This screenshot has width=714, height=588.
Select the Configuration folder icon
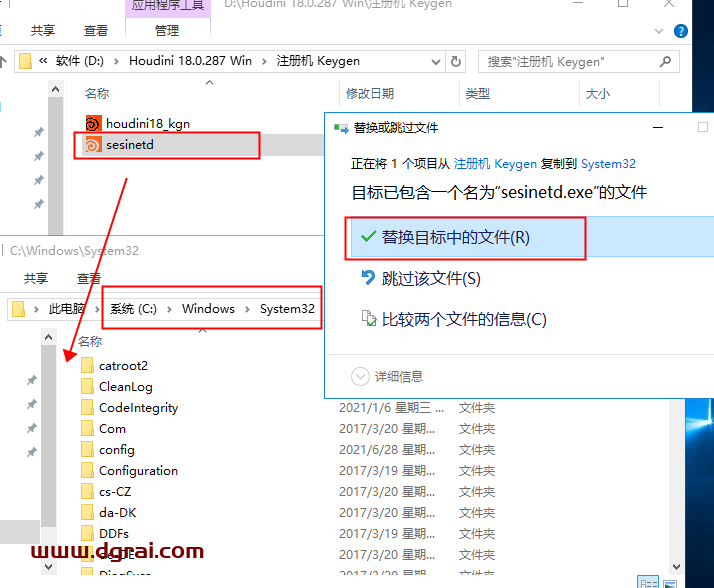click(87, 470)
